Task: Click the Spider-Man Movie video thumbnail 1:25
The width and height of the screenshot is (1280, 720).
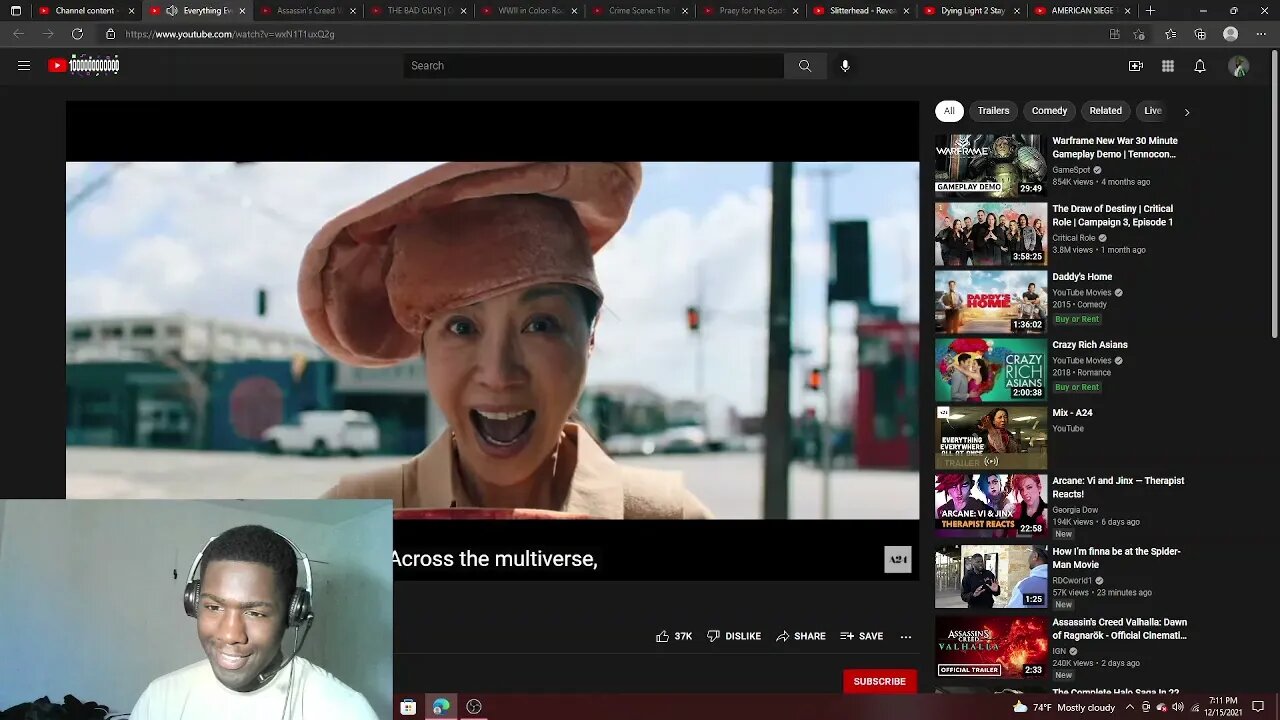Action: click(x=991, y=576)
